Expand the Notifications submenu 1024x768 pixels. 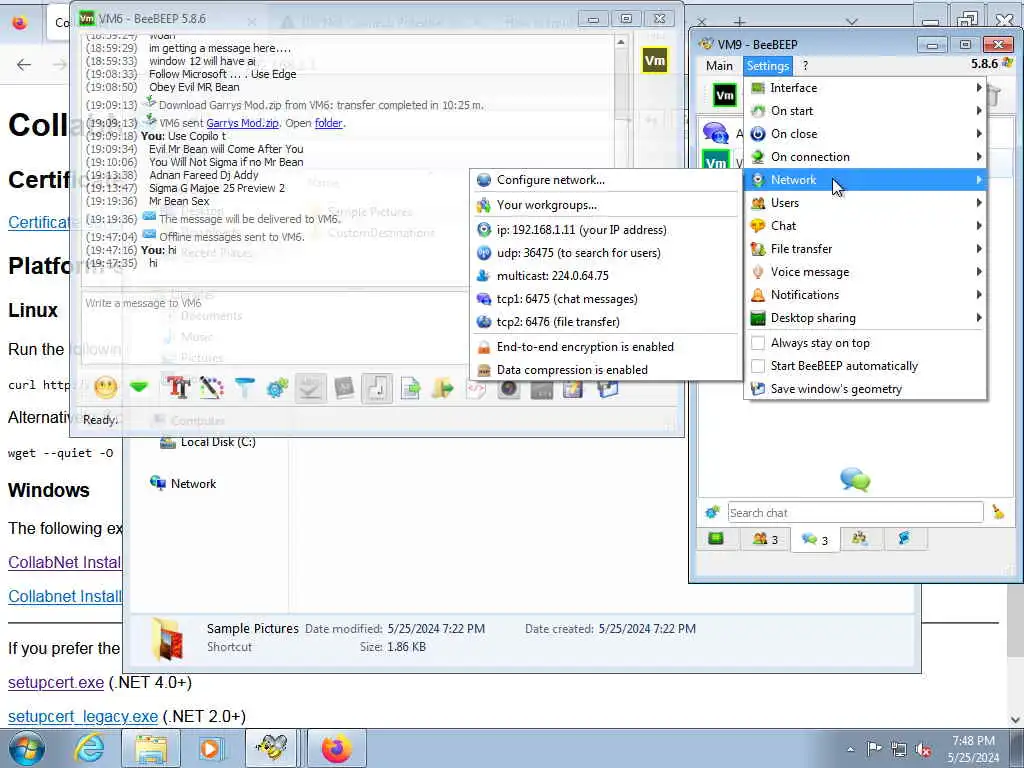click(865, 295)
